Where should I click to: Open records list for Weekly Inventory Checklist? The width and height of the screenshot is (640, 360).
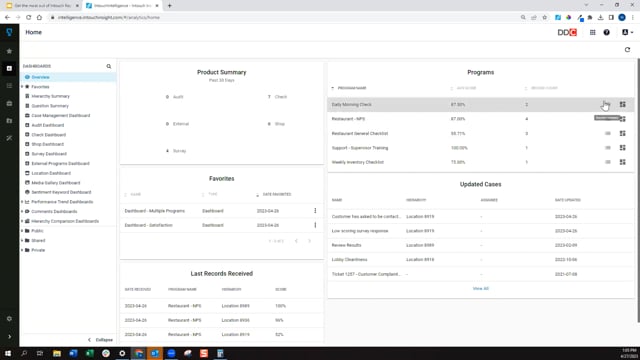coord(608,162)
